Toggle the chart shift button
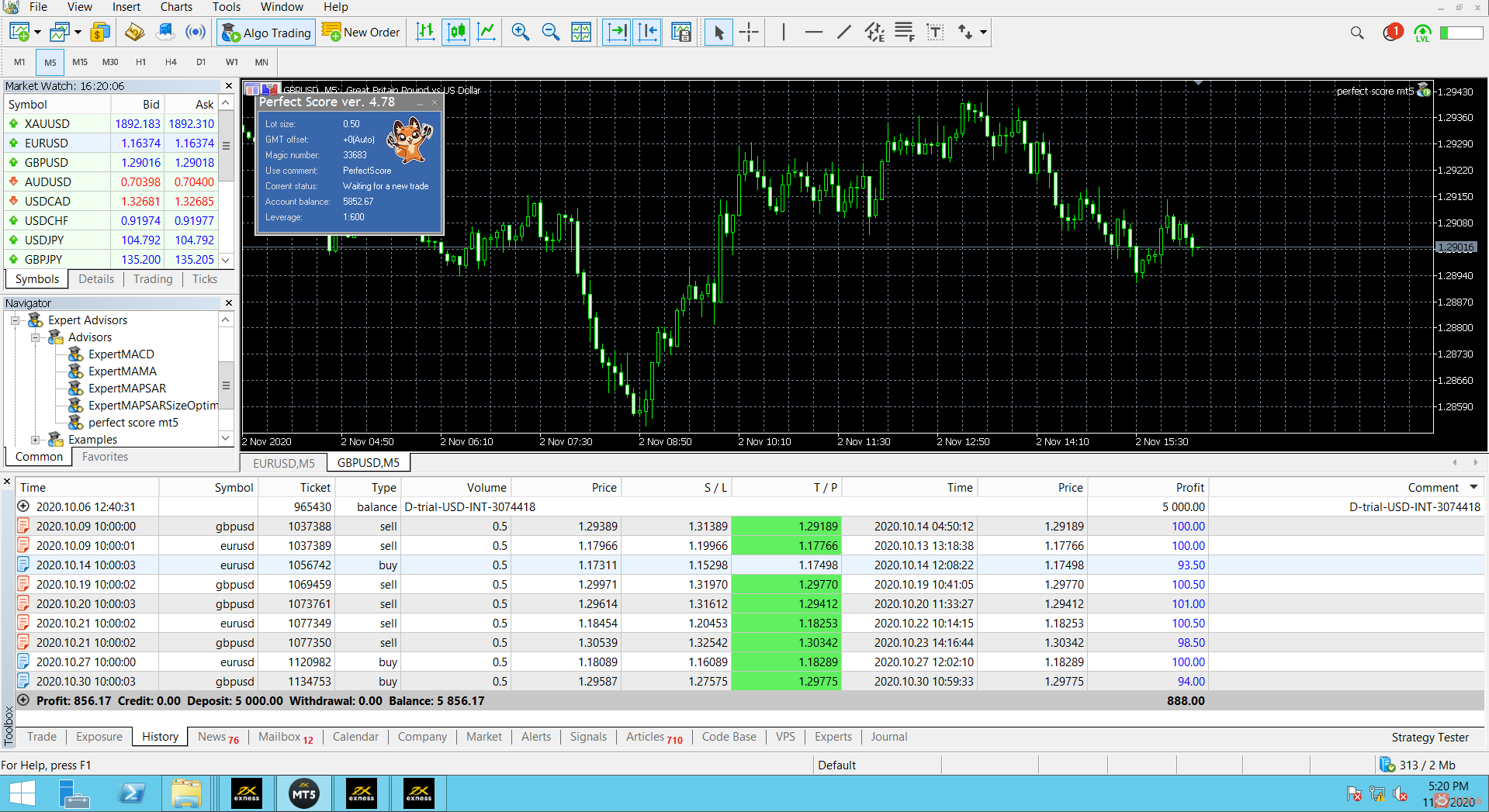This screenshot has width=1489, height=812. [x=647, y=32]
